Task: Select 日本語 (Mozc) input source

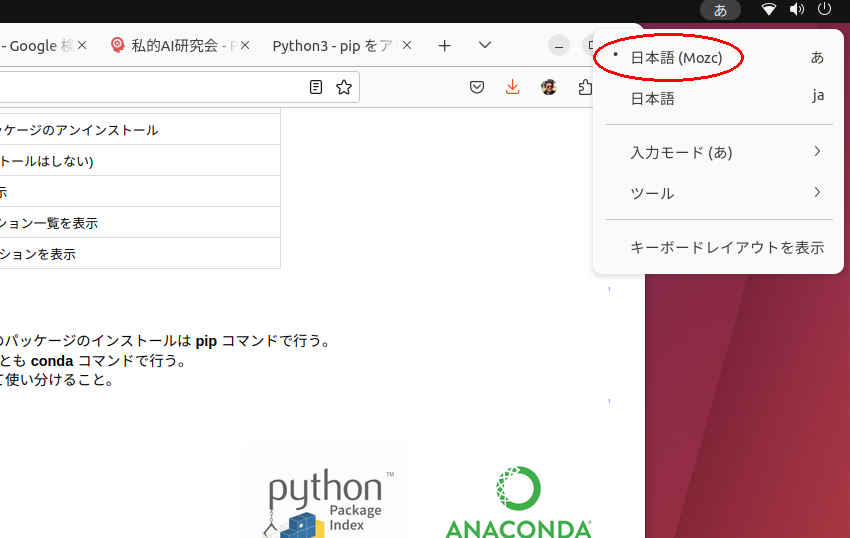Action: pos(676,58)
